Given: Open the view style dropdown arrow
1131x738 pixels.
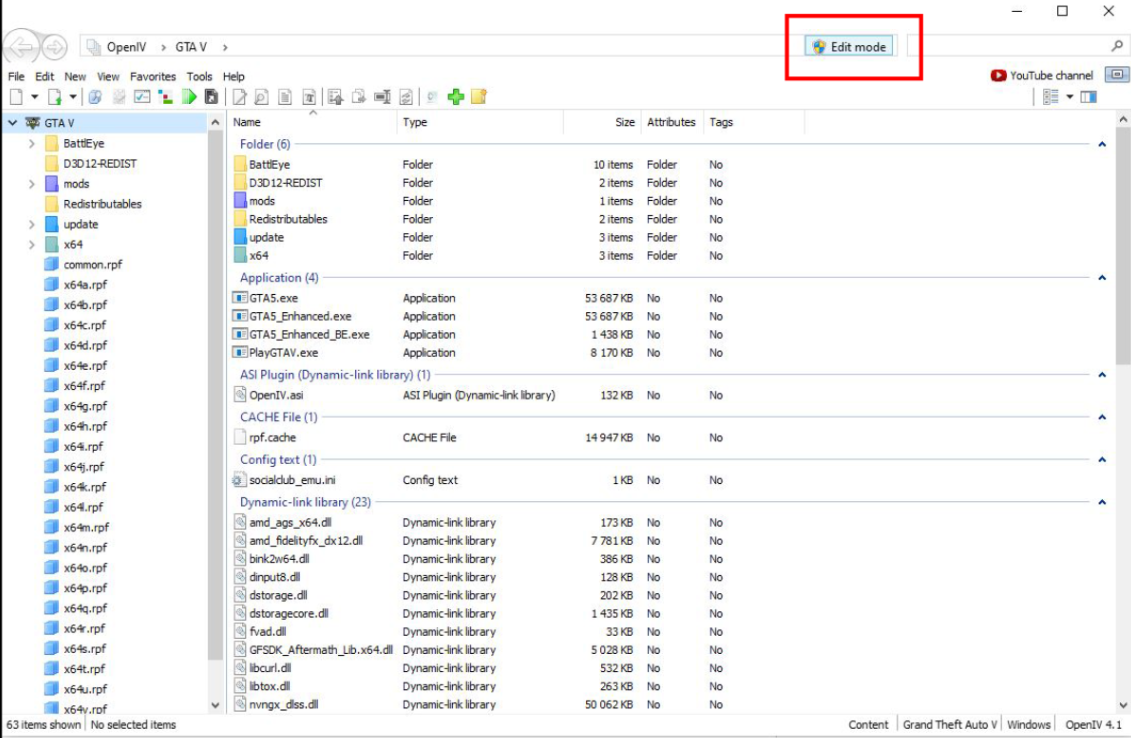Looking at the screenshot, I should [1069, 97].
